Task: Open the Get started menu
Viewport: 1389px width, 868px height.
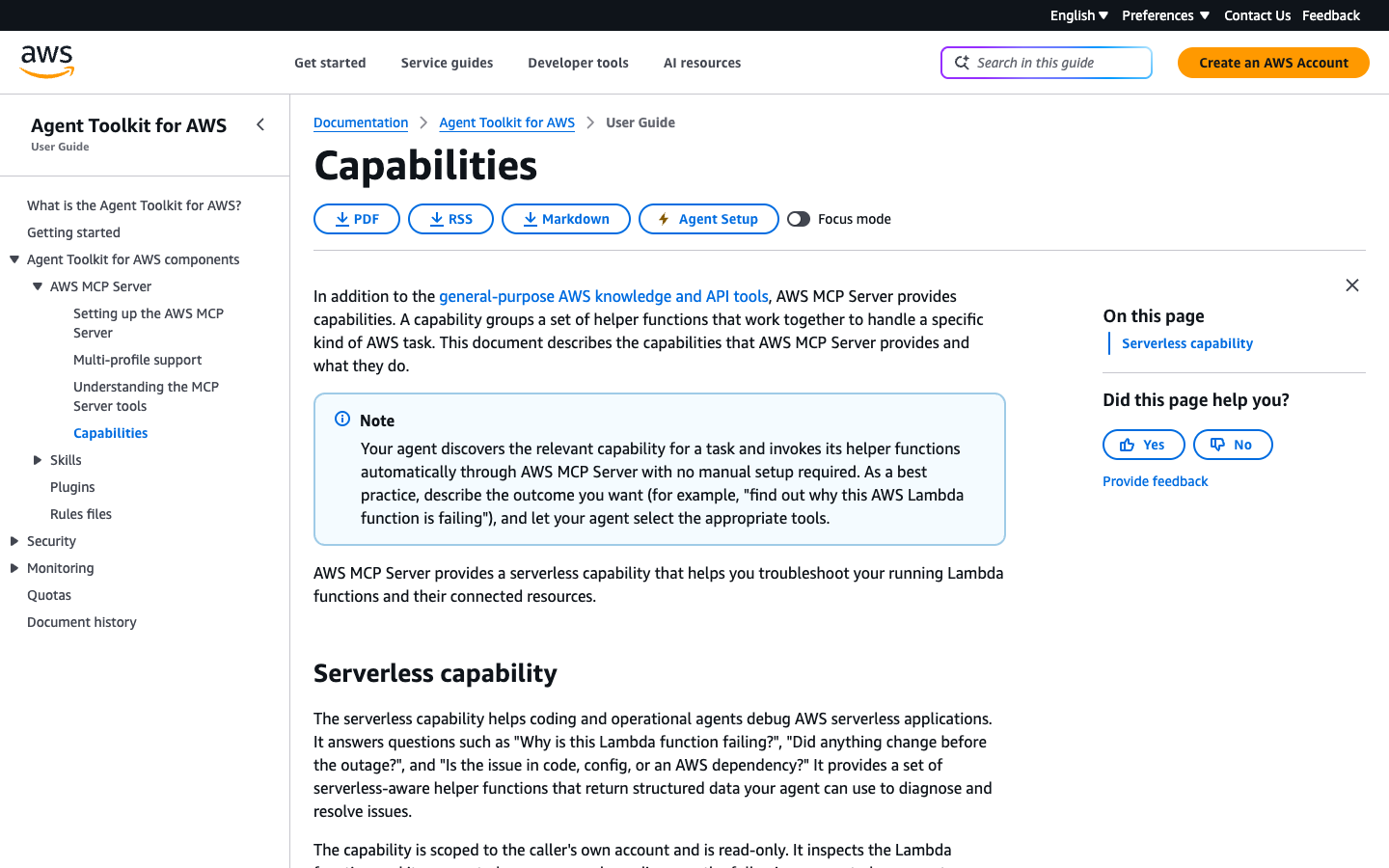Action: (330, 63)
